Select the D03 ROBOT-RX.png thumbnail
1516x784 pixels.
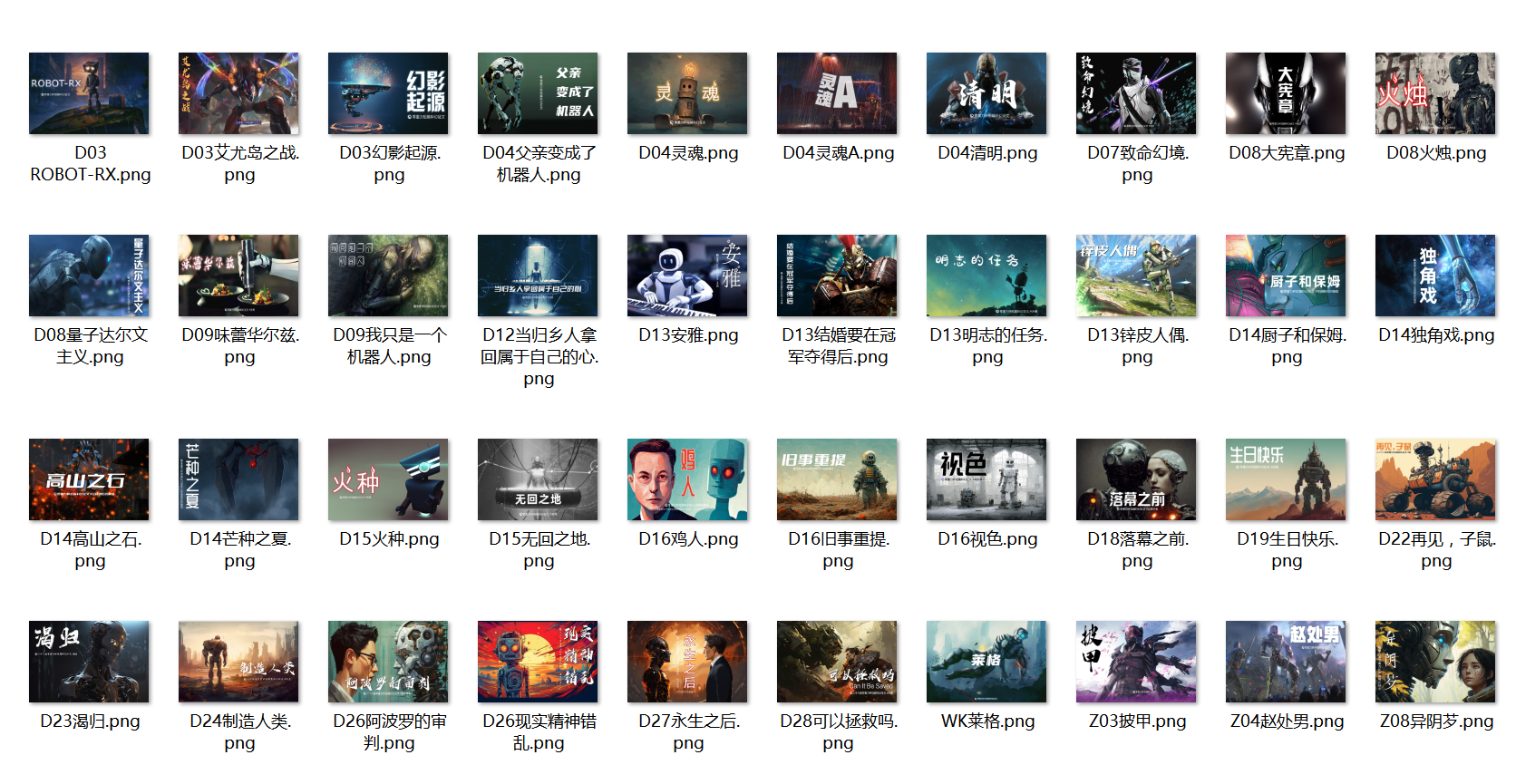click(x=89, y=93)
